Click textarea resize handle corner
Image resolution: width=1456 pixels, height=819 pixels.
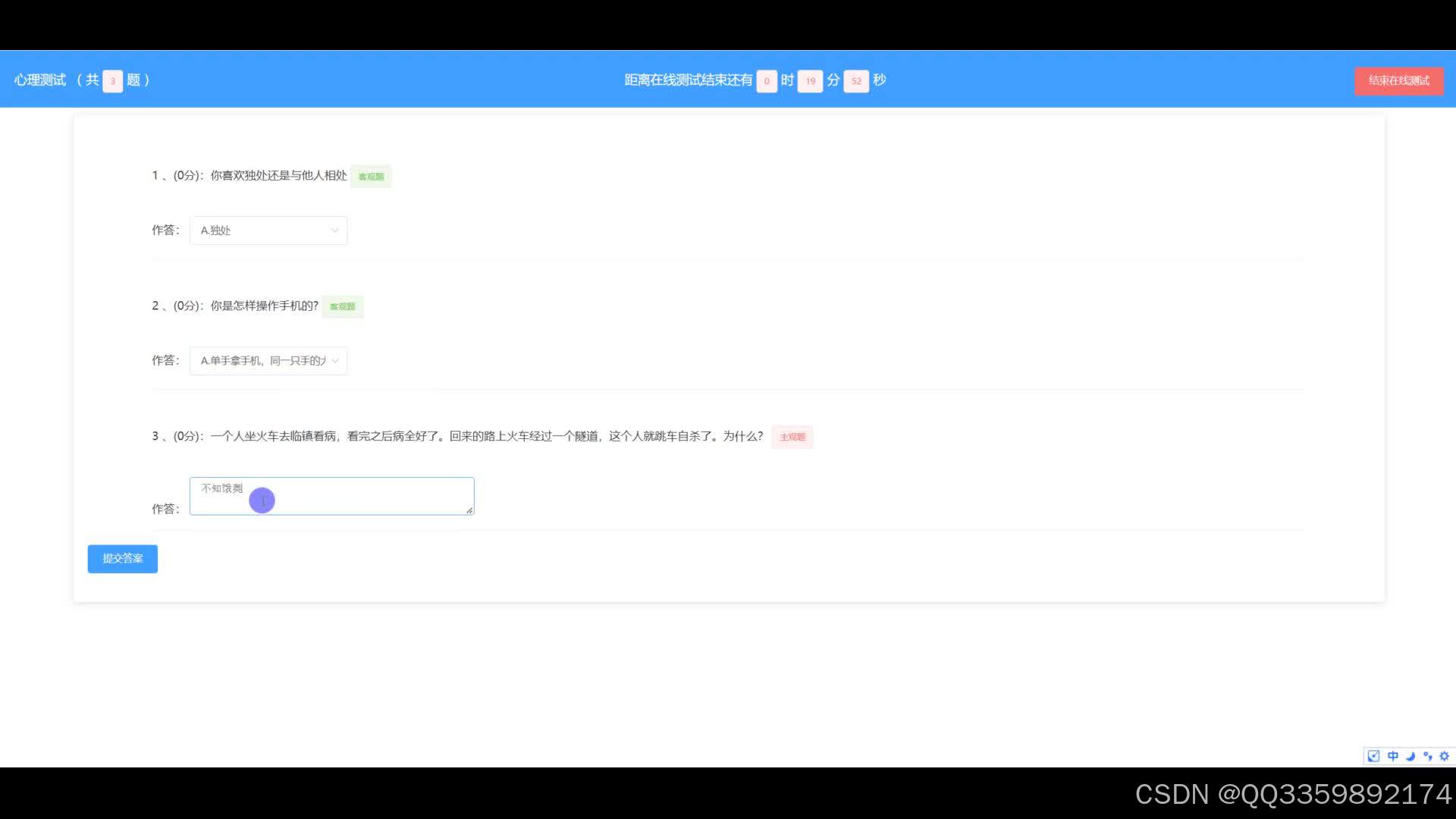[469, 510]
